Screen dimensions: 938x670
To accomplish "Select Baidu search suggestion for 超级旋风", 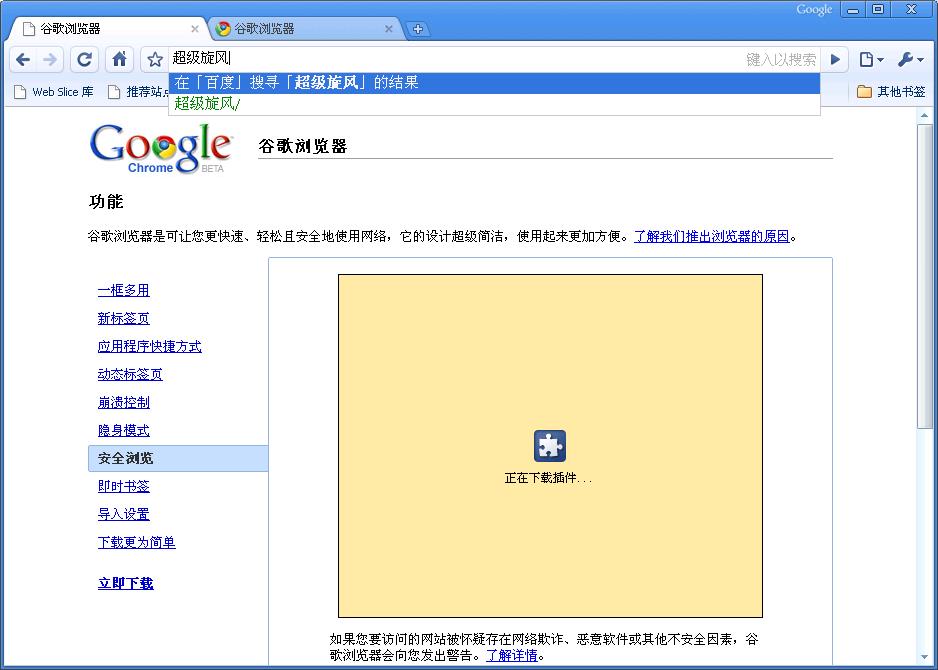I will (494, 83).
